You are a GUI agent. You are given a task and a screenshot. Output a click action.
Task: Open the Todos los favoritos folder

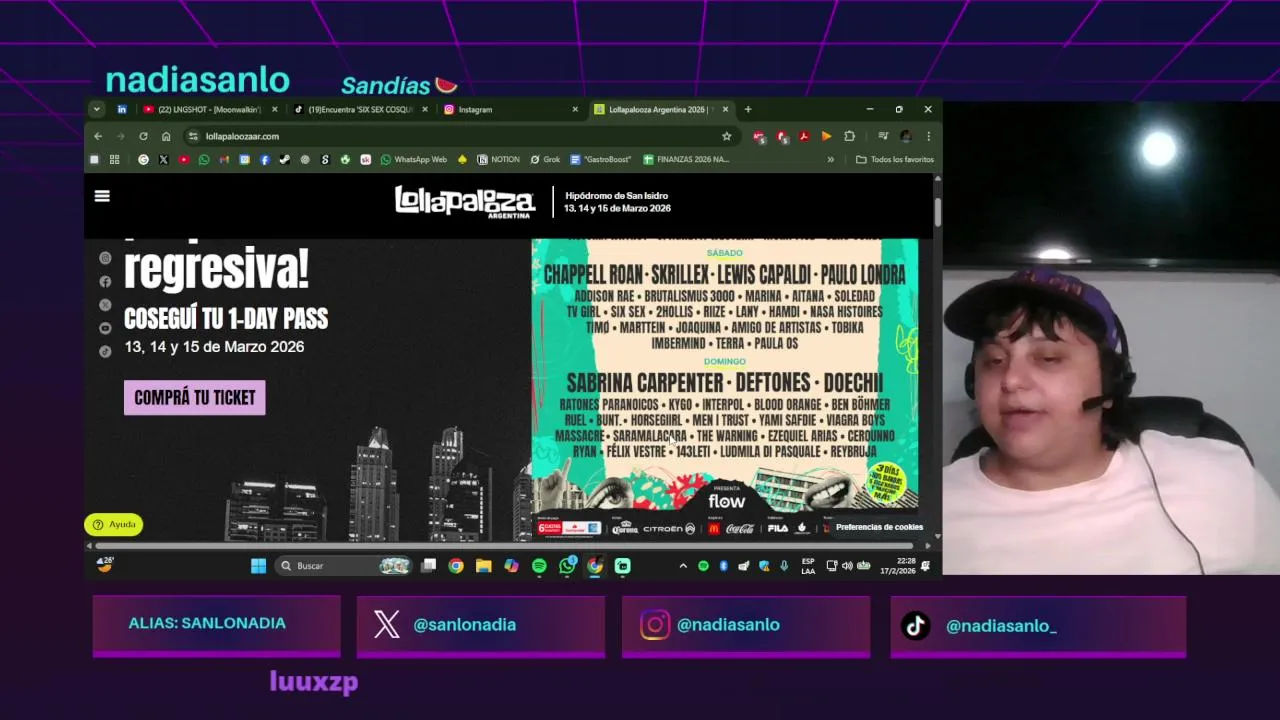tap(895, 159)
